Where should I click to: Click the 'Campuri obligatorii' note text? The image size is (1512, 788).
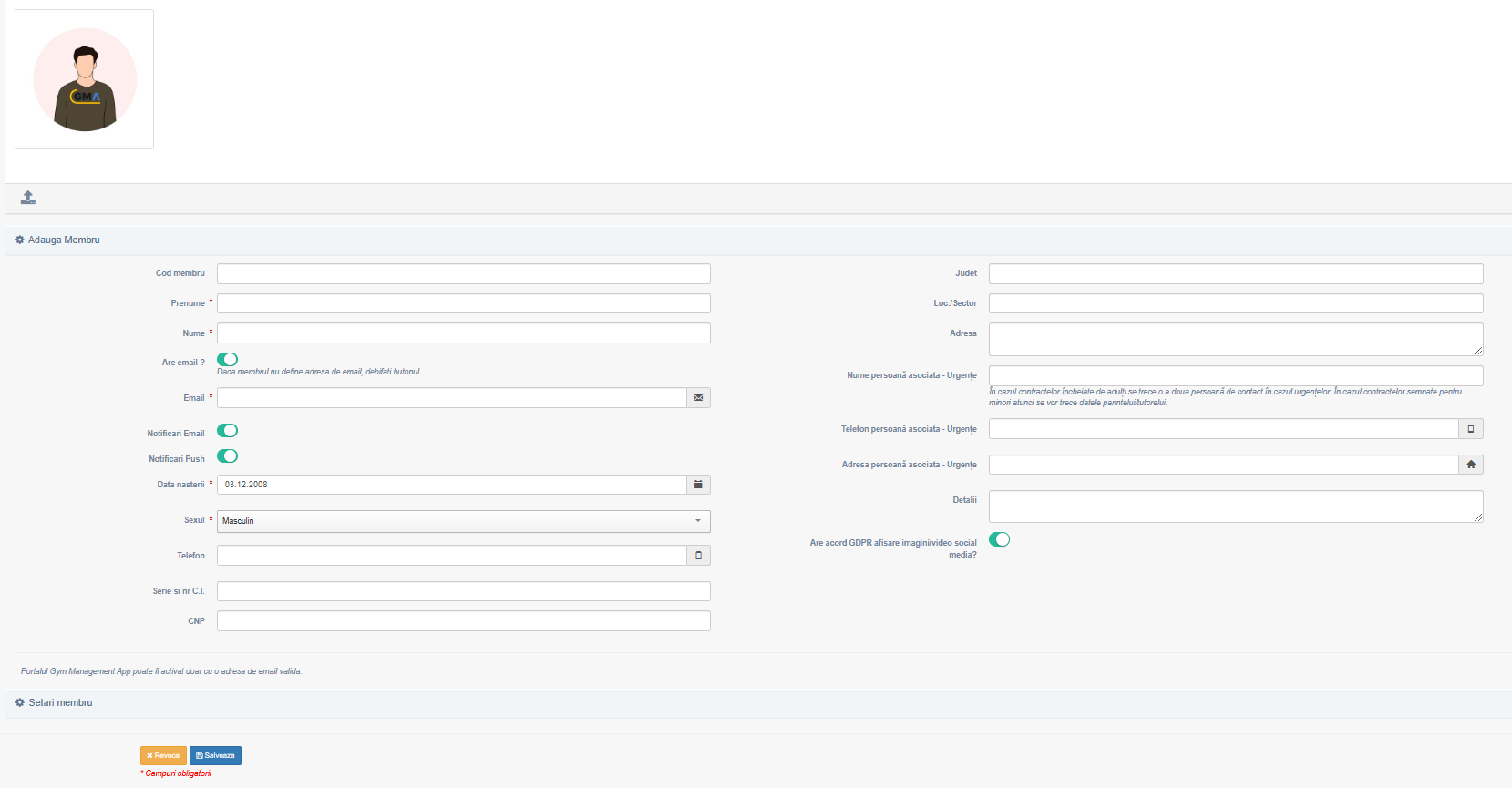[178, 773]
